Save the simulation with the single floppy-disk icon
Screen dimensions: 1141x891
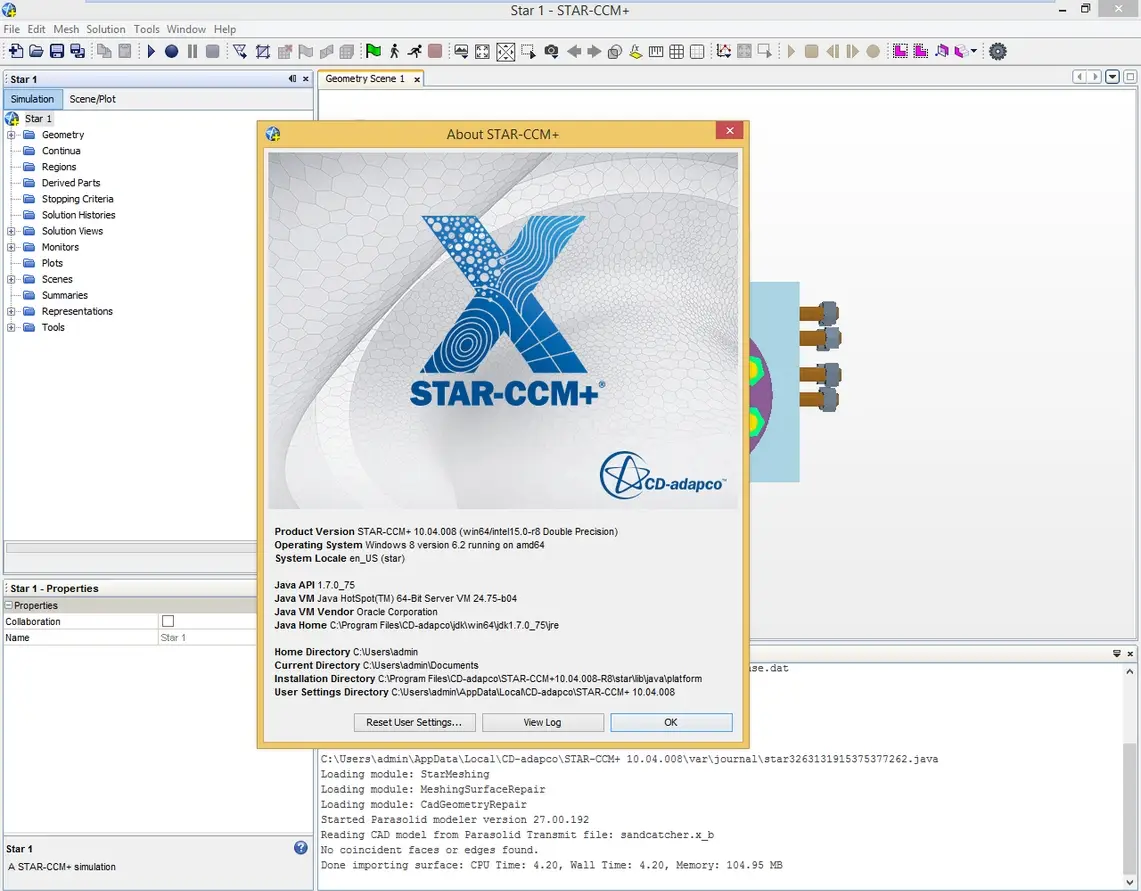pos(56,51)
